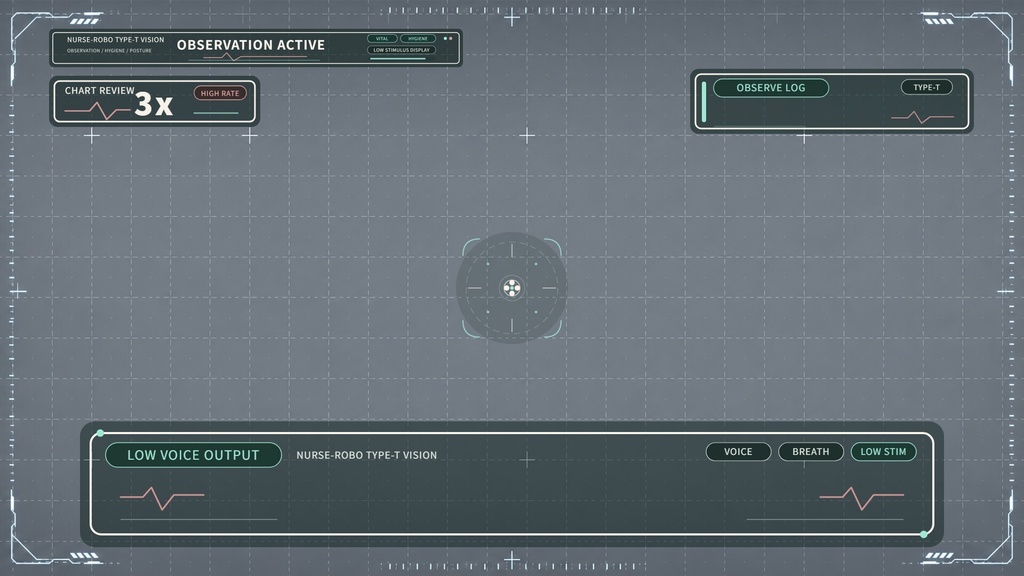Toggle the HYGIENE pill
The image size is (1024, 576).
pos(418,39)
